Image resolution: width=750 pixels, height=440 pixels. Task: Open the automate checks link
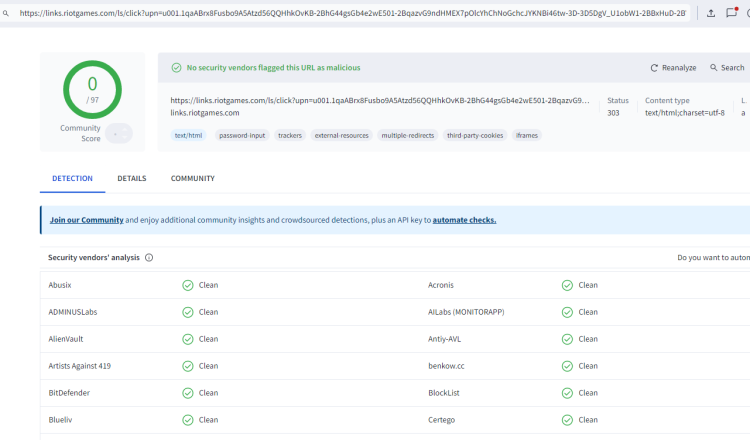point(464,220)
